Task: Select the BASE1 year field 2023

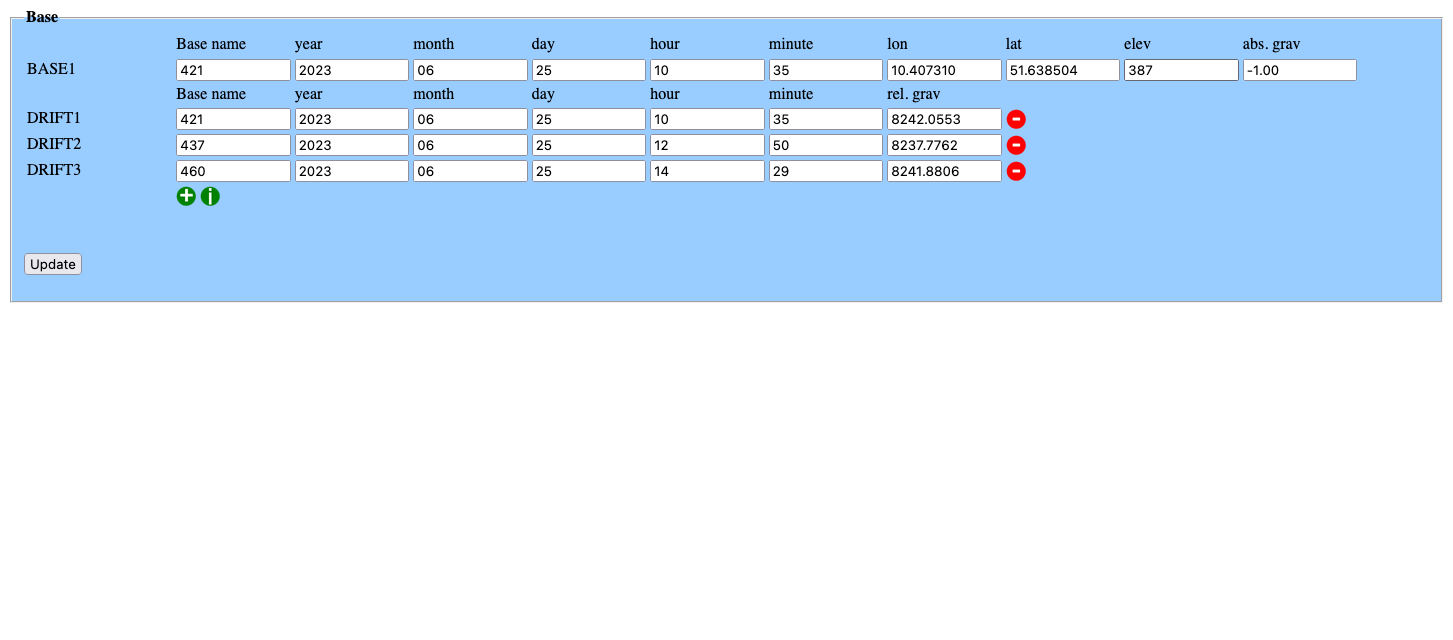Action: (x=351, y=70)
